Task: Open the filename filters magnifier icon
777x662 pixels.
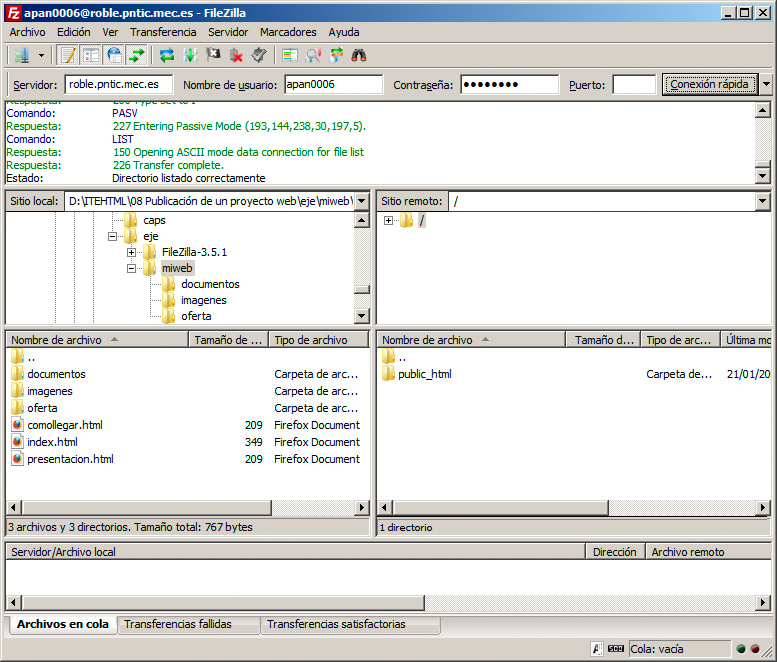Action: pyautogui.click(x=313, y=55)
